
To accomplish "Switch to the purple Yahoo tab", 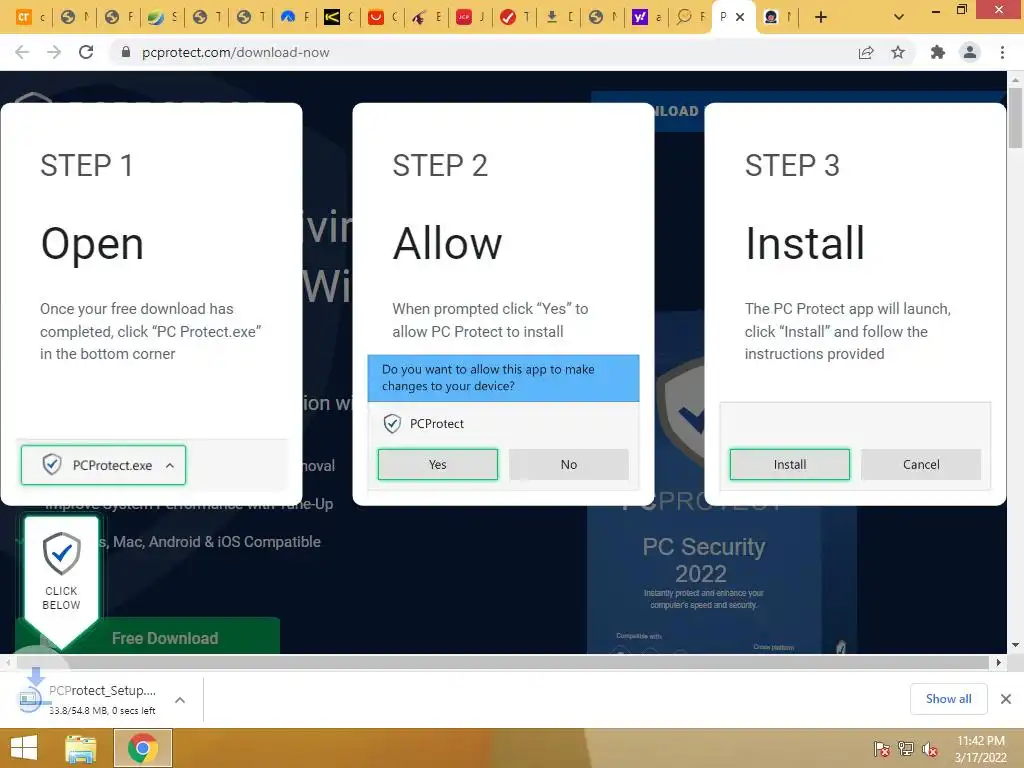I will click(x=640, y=17).
